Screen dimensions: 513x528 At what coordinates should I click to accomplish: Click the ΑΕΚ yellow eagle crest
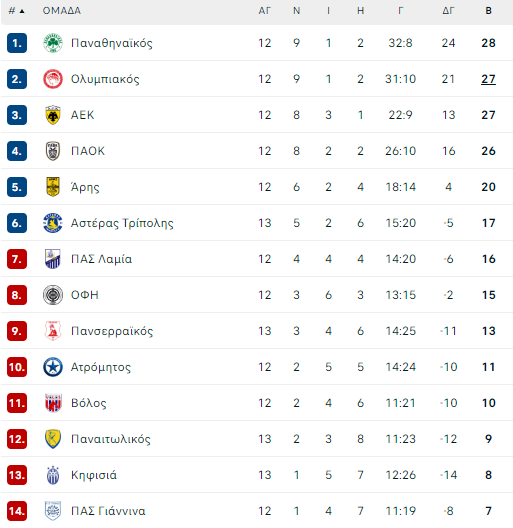53,115
